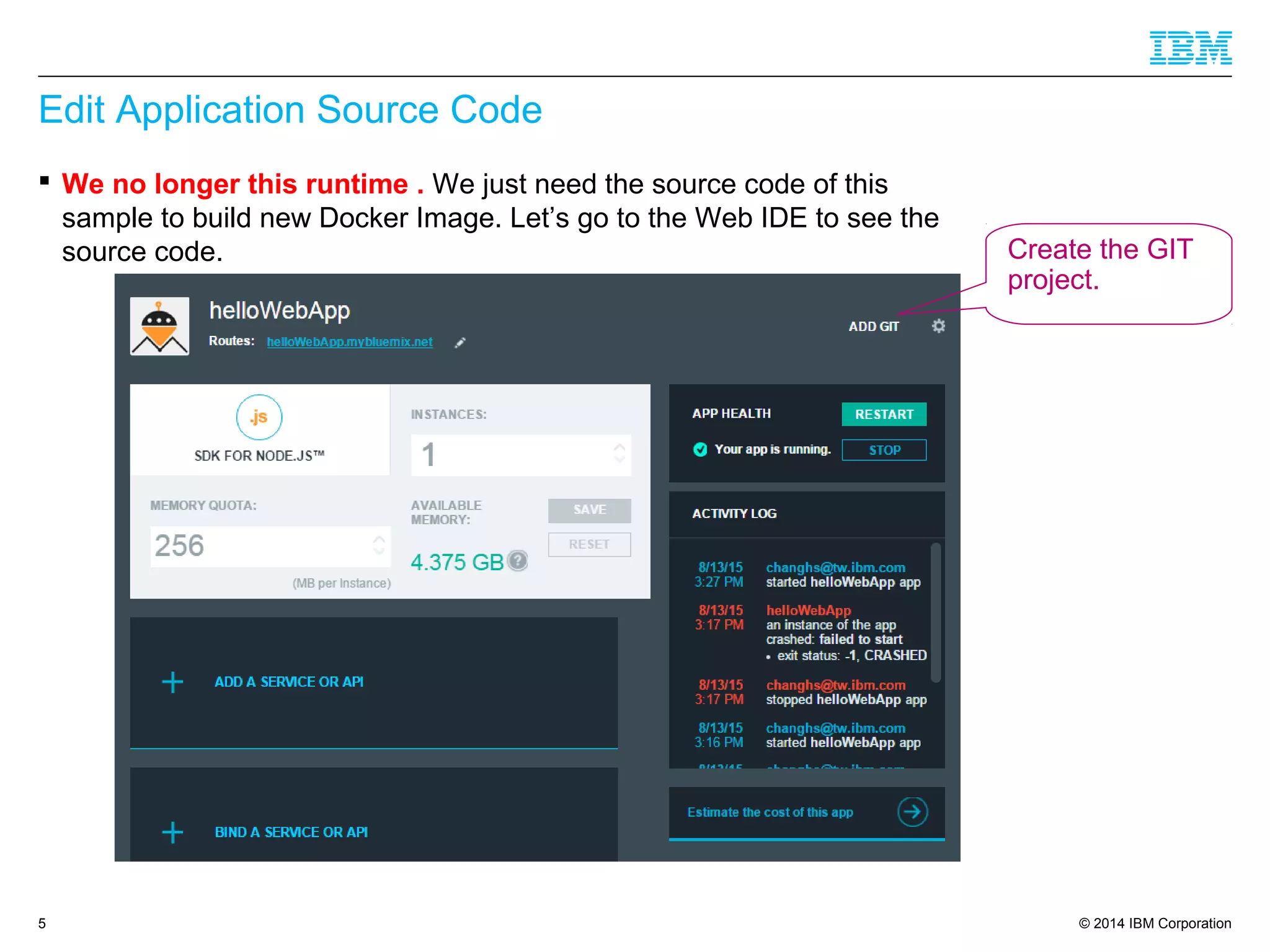This screenshot has width=1270, height=952.
Task: Click BIND A SERVICE OR API
Action: 291,832
